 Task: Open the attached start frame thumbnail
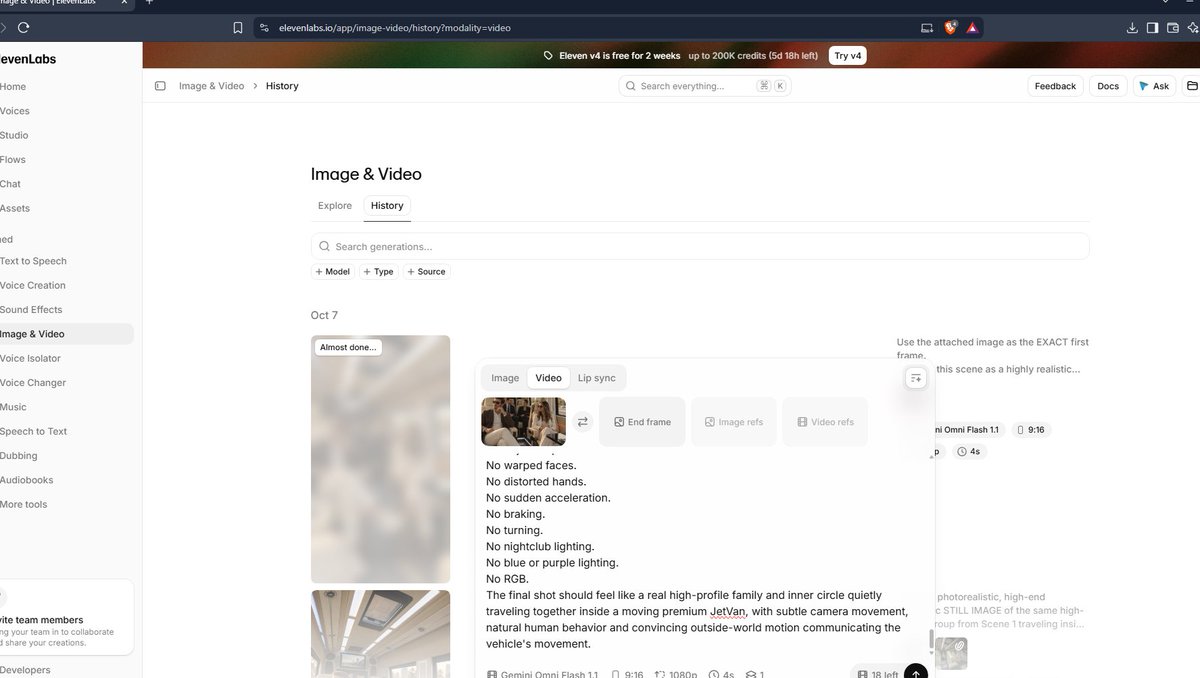click(524, 422)
